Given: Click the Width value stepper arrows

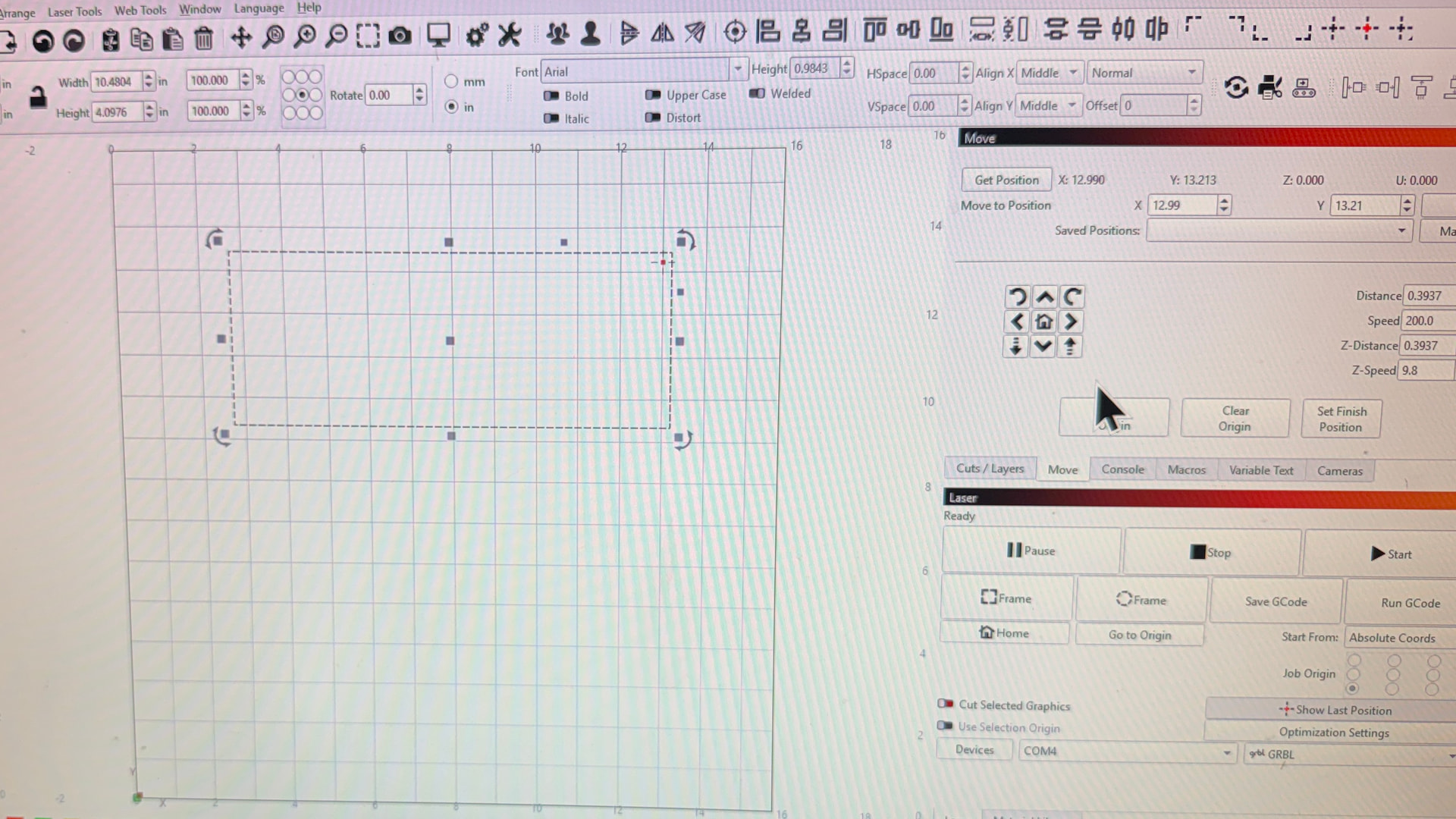Looking at the screenshot, I should (x=149, y=81).
